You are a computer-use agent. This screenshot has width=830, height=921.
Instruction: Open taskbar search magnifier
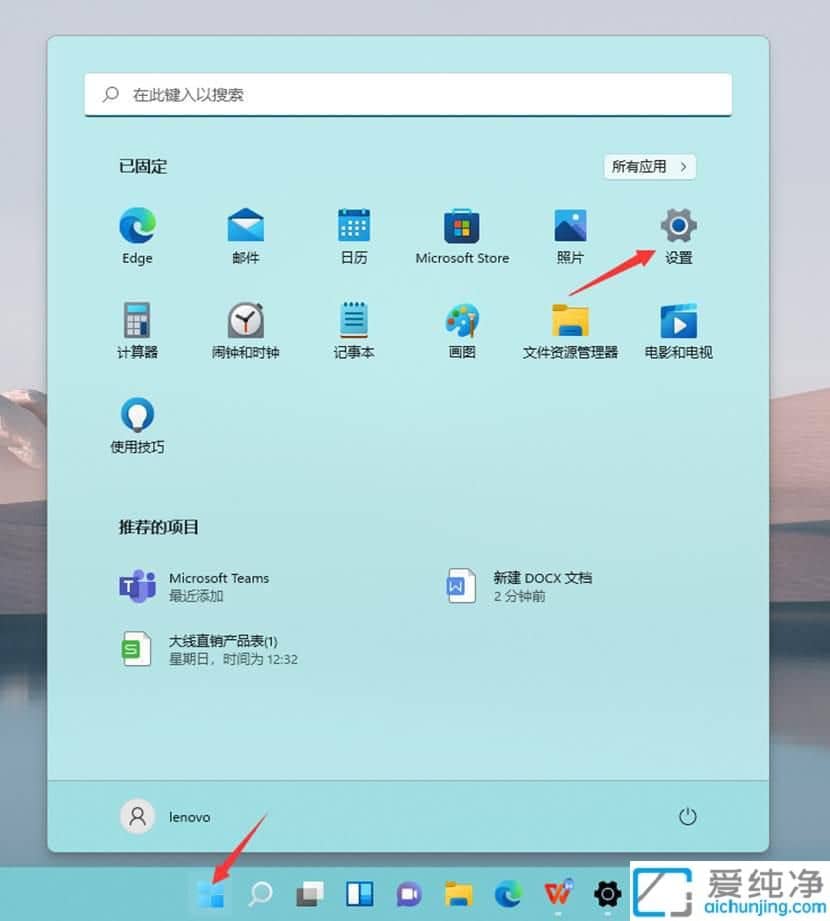[x=260, y=895]
